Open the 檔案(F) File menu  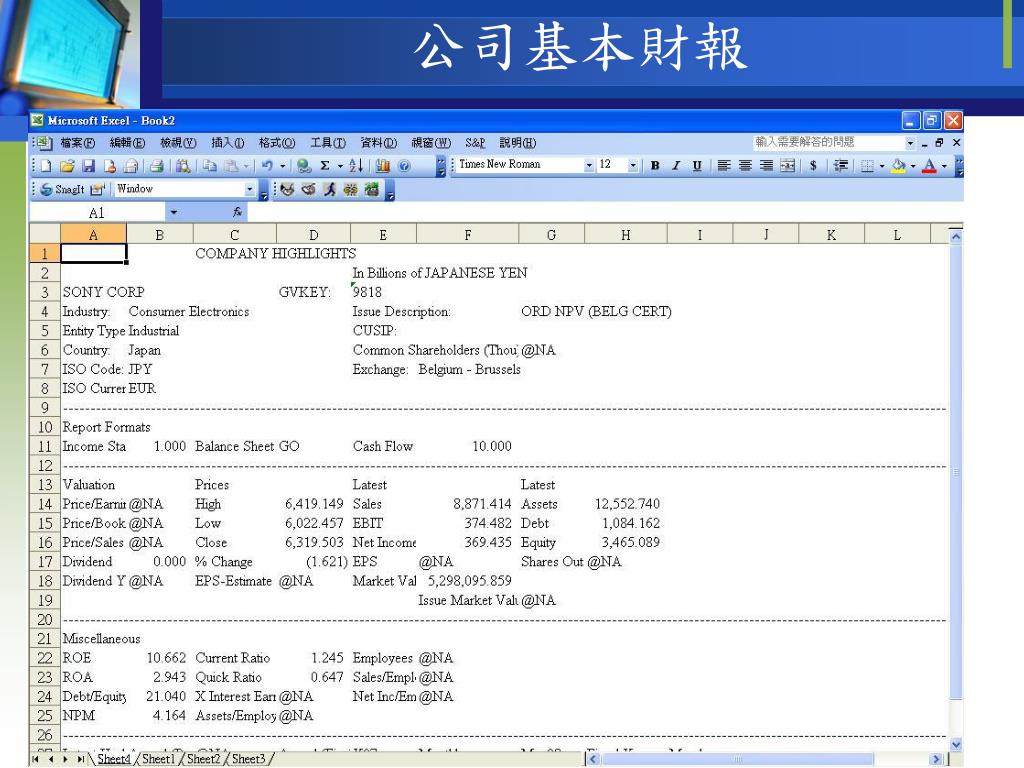[77, 143]
